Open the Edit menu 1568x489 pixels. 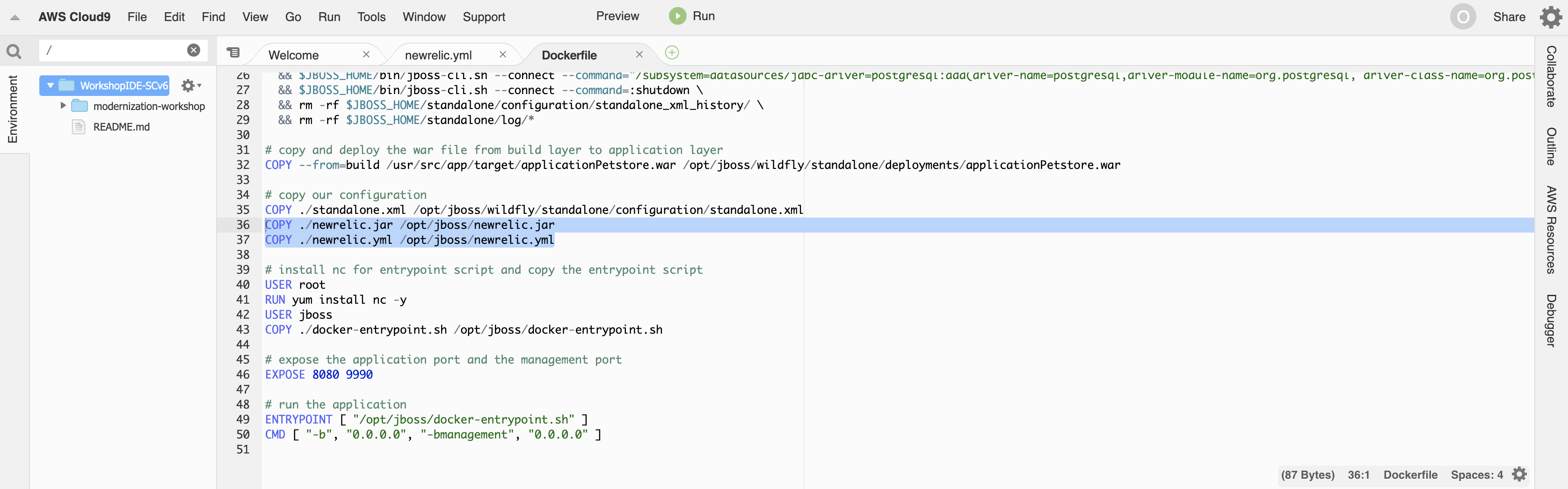[x=174, y=17]
